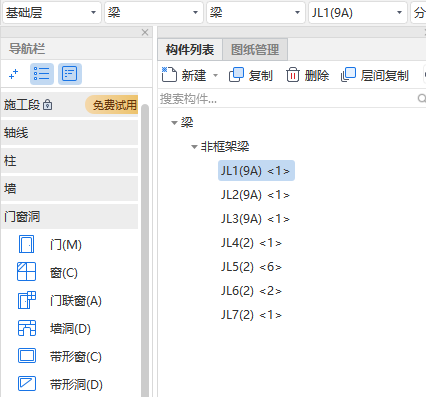Switch navigation to bulleted list view
This screenshot has width=426, height=397.
42,74
